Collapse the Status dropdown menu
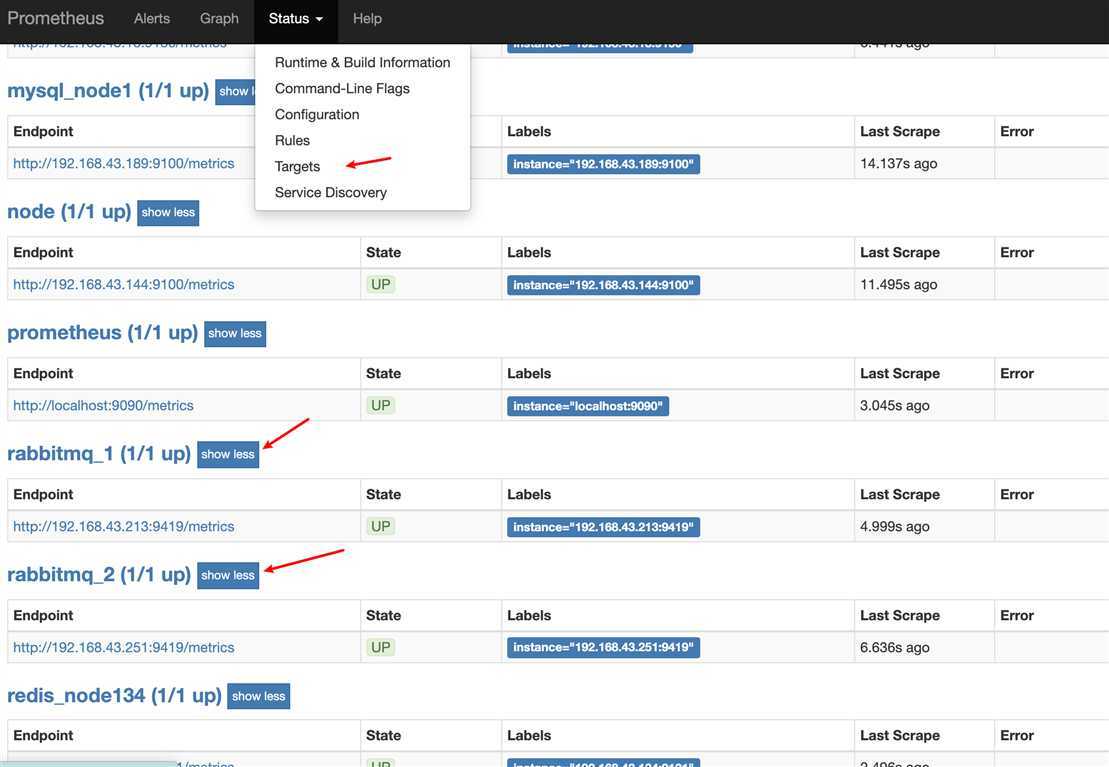Viewport: 1109px width, 767px height. [x=296, y=18]
